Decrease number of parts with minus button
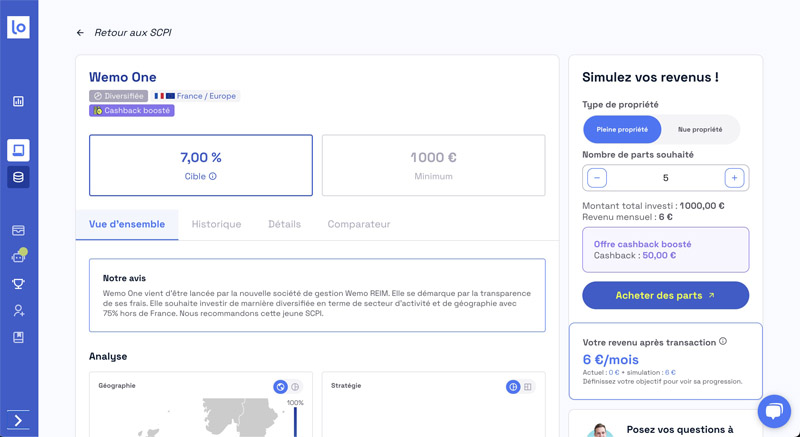 click(597, 178)
